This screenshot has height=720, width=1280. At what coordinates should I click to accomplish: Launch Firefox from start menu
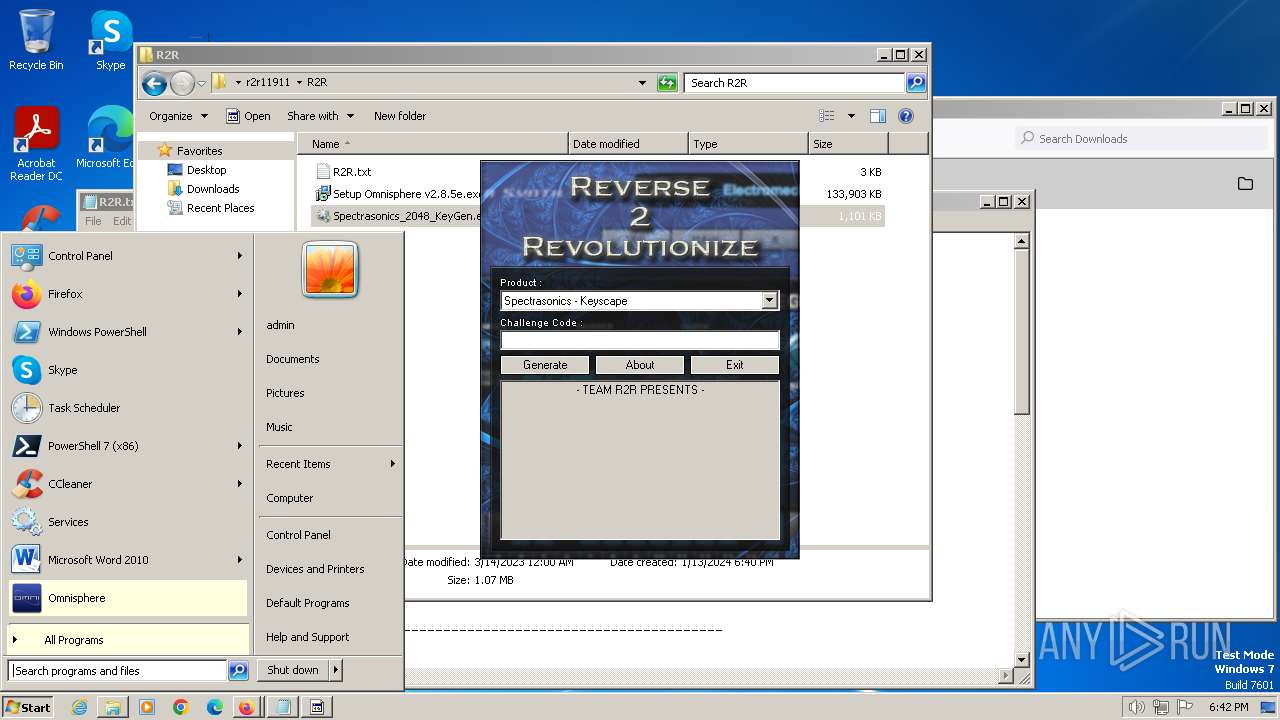point(127,294)
